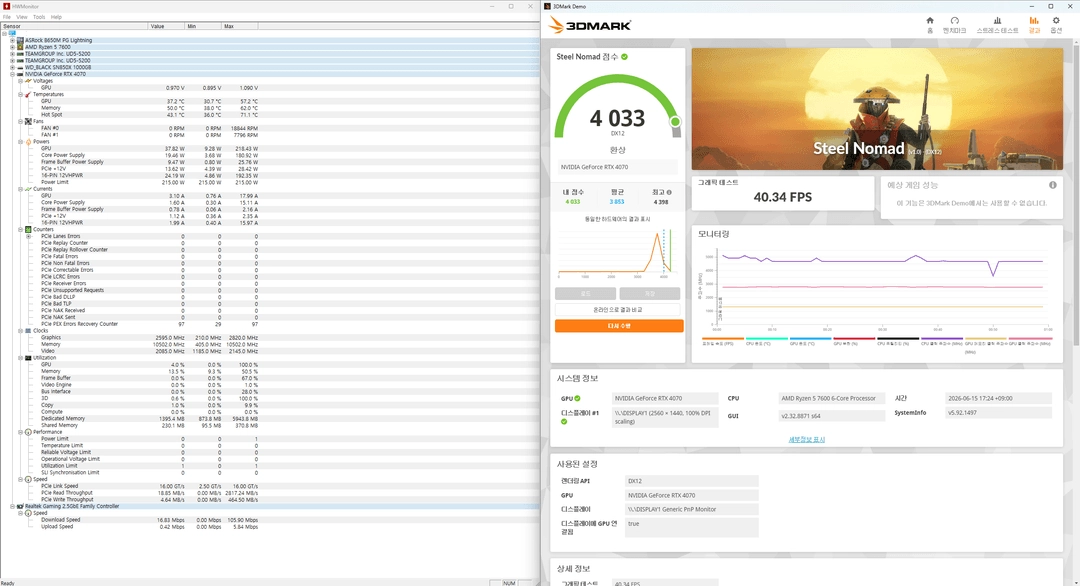Click 온라인으로 결과 비교 button
The width and height of the screenshot is (1080, 586).
[618, 310]
